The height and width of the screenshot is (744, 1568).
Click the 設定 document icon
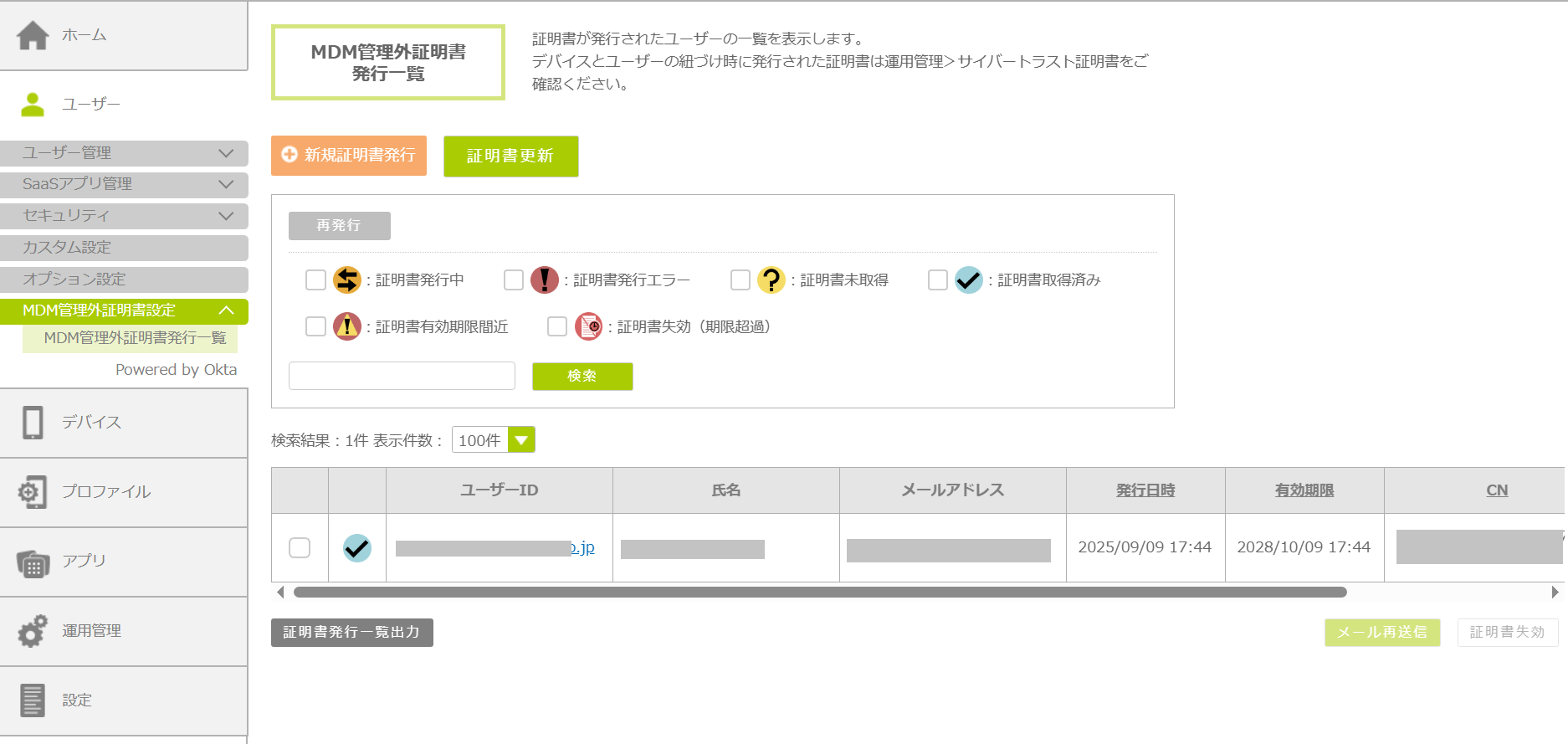tap(33, 700)
